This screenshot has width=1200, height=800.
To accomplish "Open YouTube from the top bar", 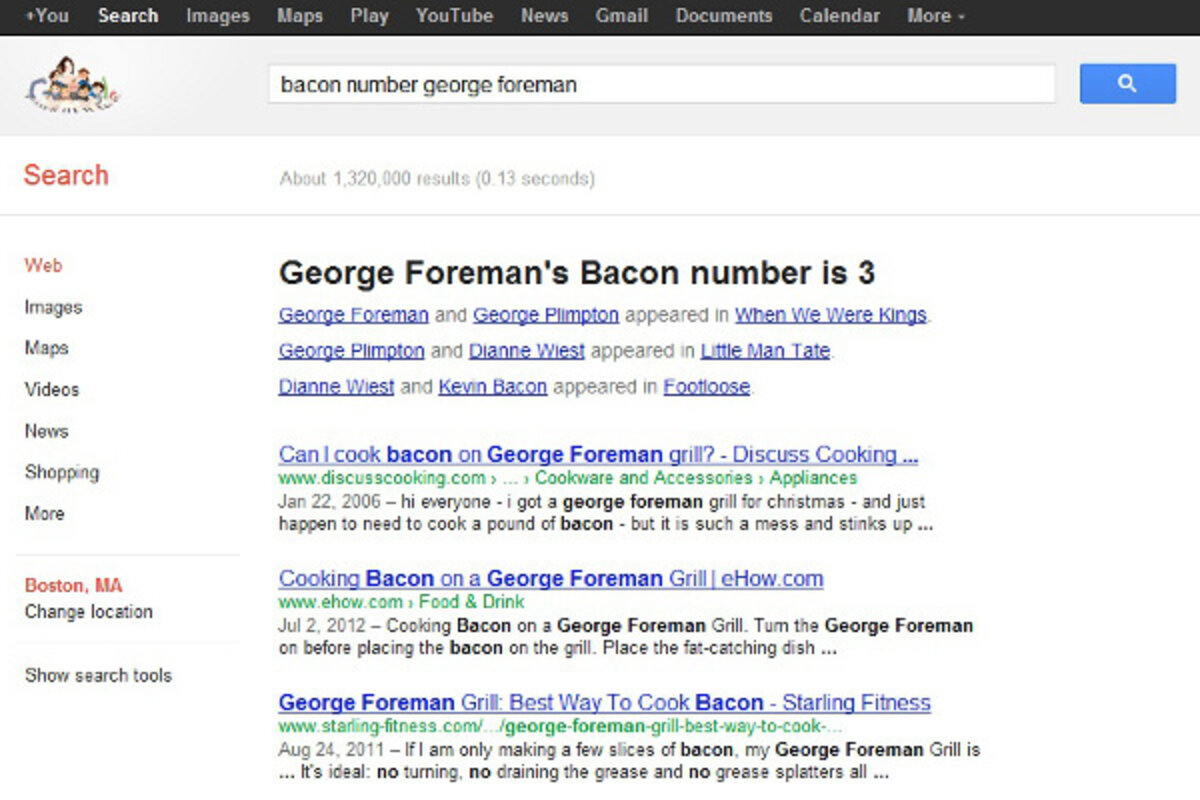I will [x=454, y=16].
